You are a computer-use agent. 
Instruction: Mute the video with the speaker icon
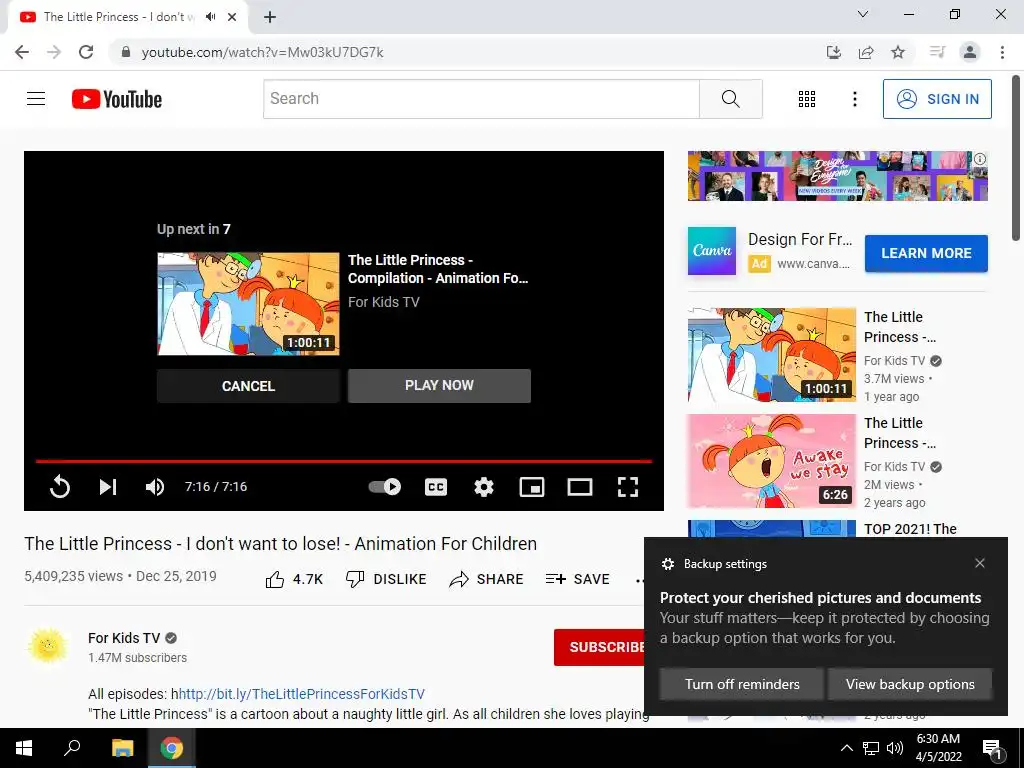click(x=155, y=487)
